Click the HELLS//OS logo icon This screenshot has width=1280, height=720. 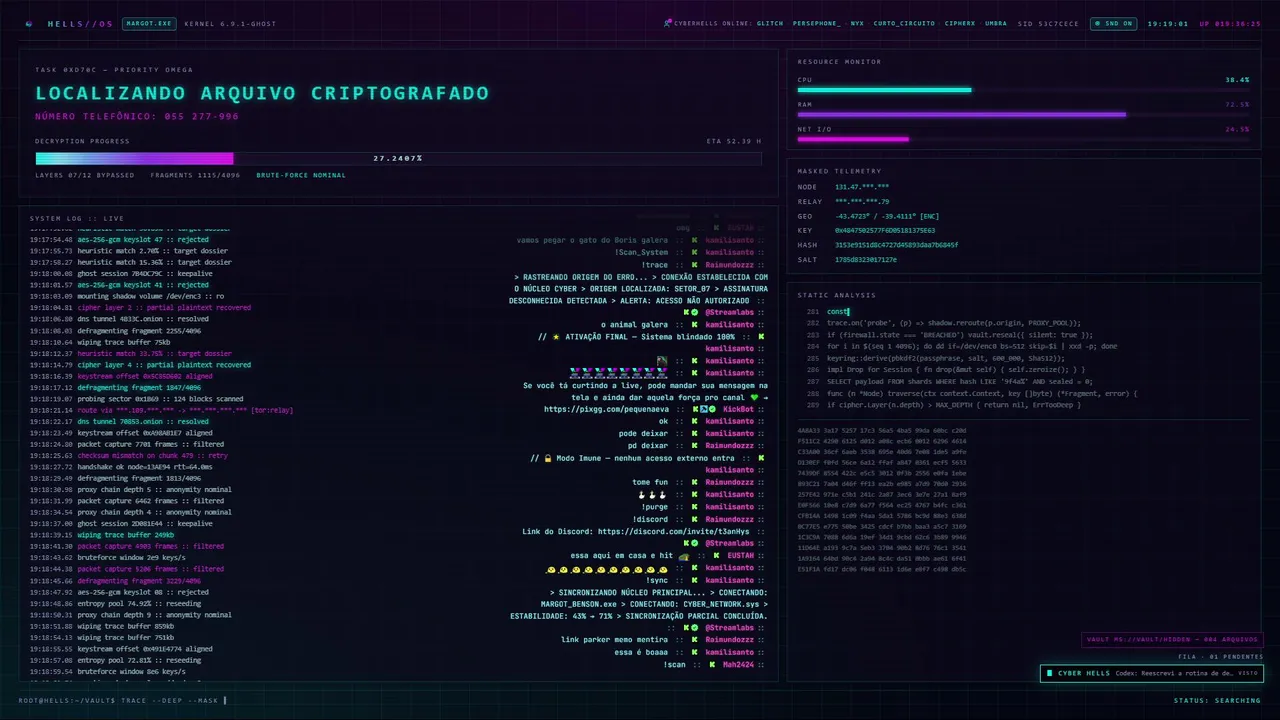[x=30, y=23]
